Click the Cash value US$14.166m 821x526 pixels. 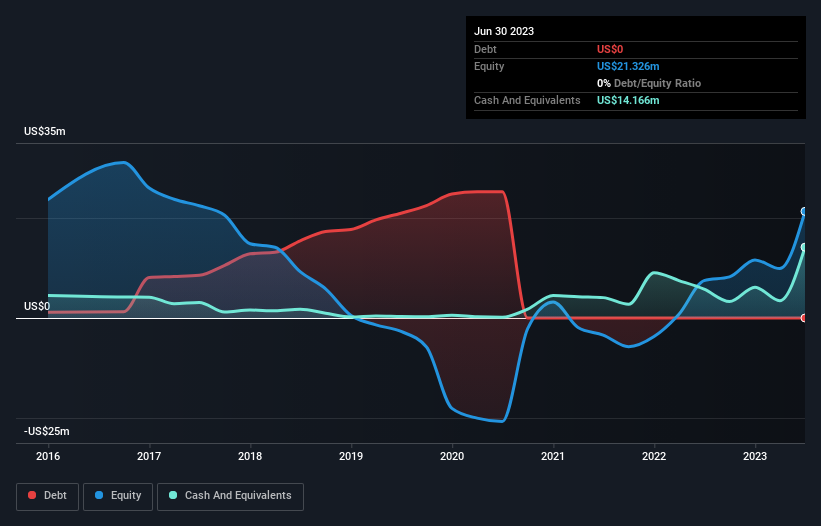tap(628, 100)
